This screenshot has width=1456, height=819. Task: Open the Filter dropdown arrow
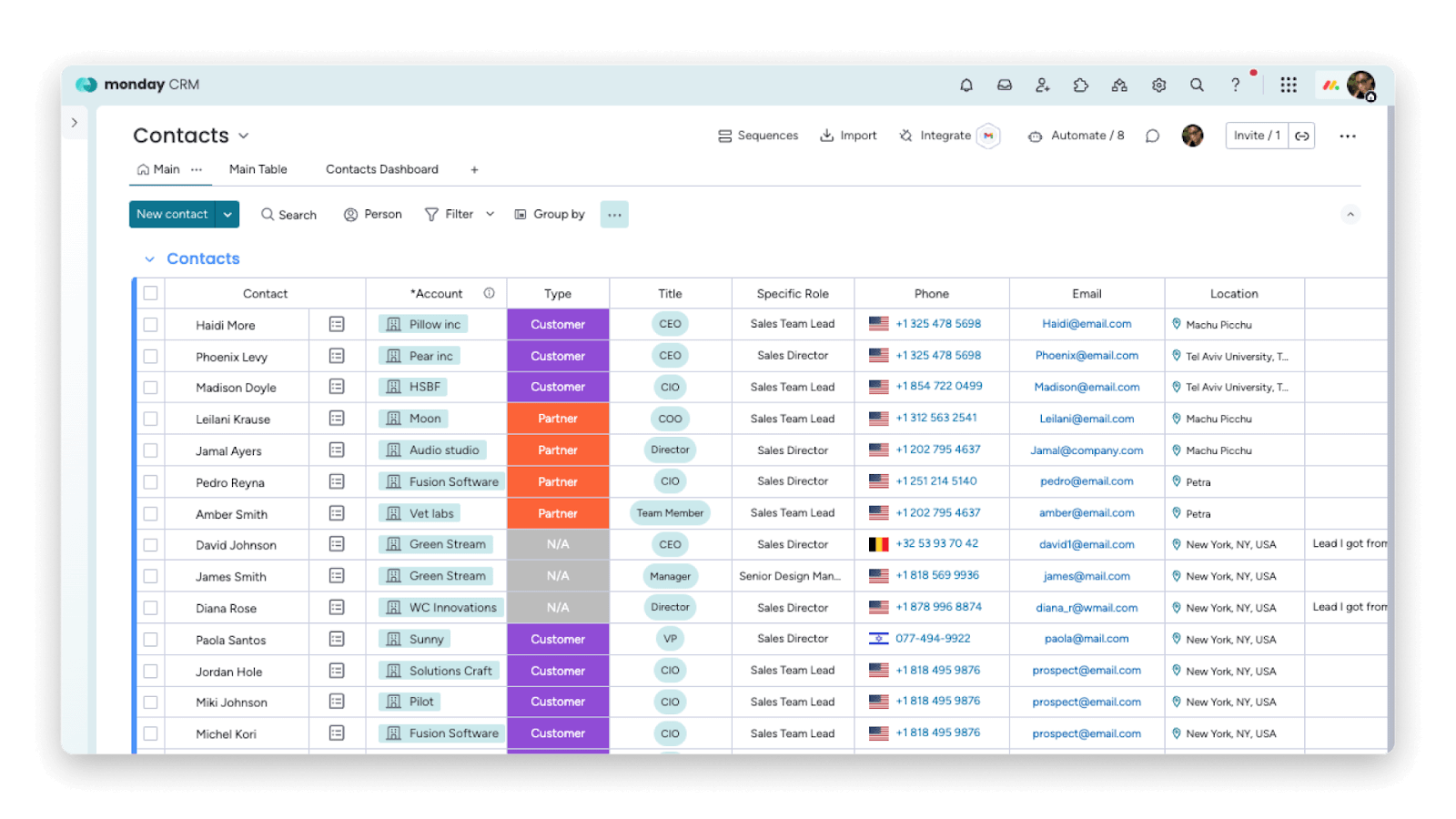[490, 215]
